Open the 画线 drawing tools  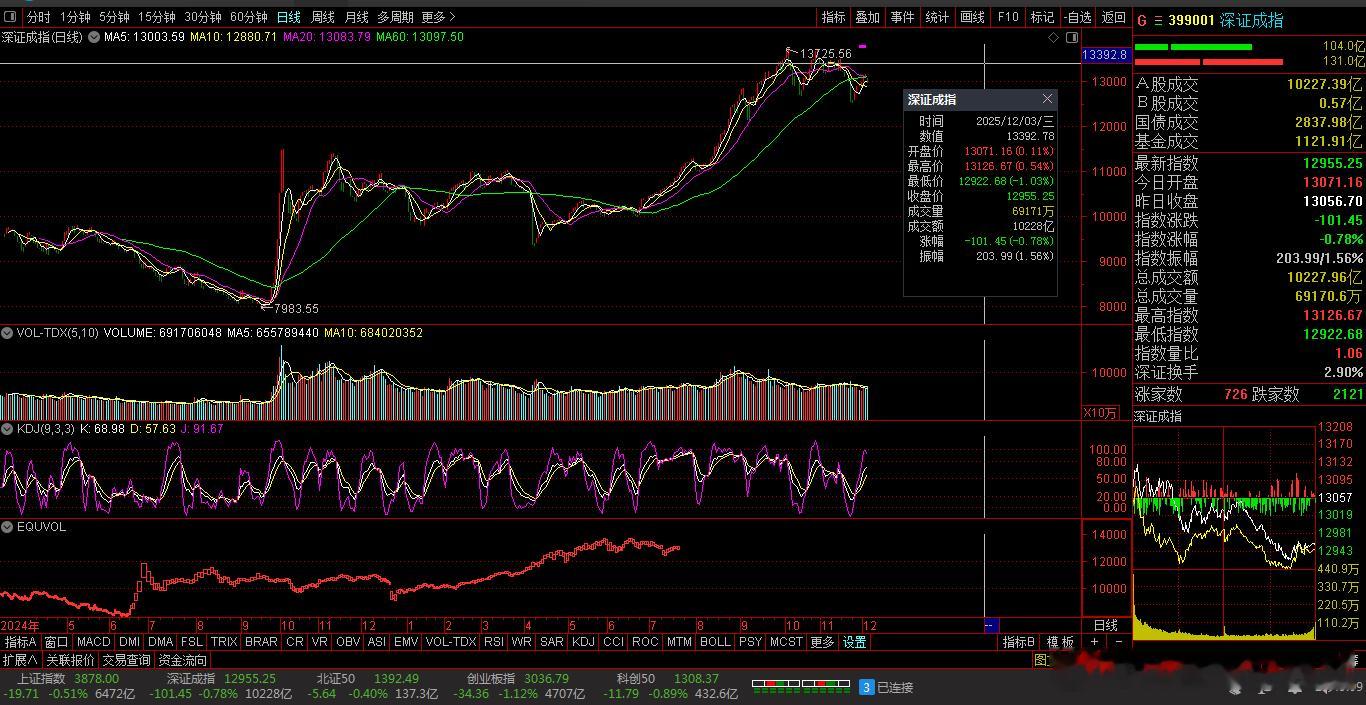coord(972,17)
